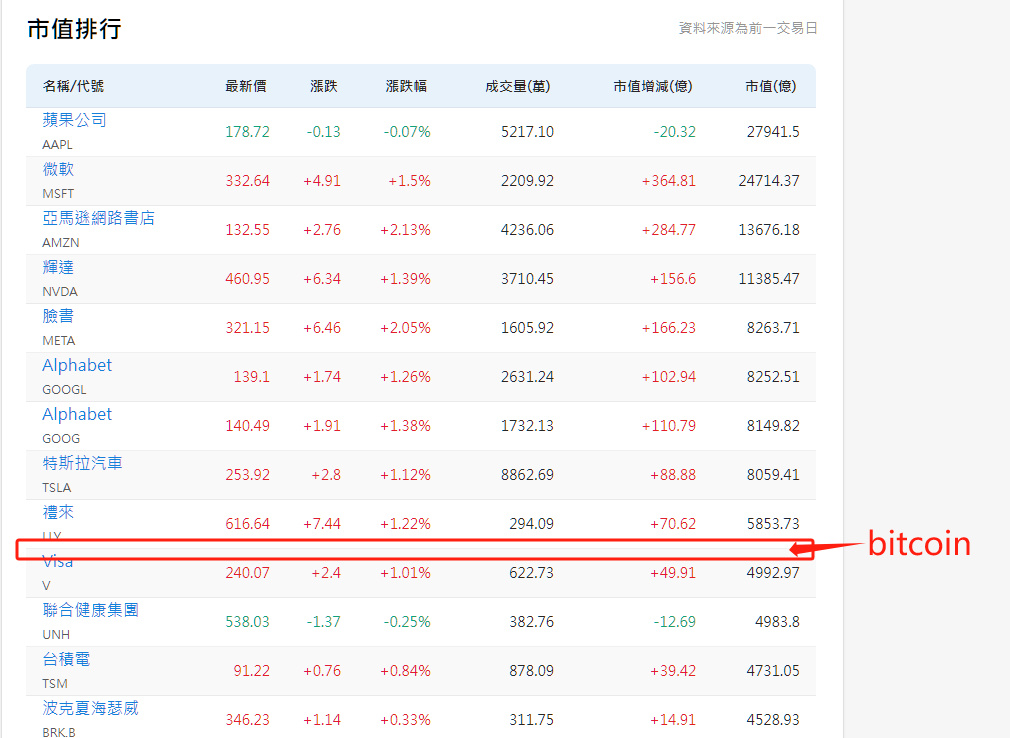Click Amazon's market cap 13676.18
1010x738 pixels.
(768, 230)
